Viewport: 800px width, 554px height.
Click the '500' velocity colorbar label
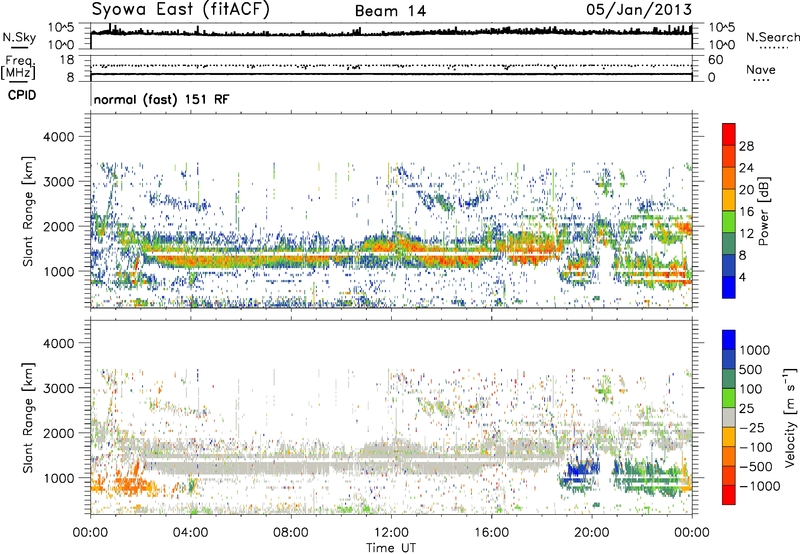751,369
